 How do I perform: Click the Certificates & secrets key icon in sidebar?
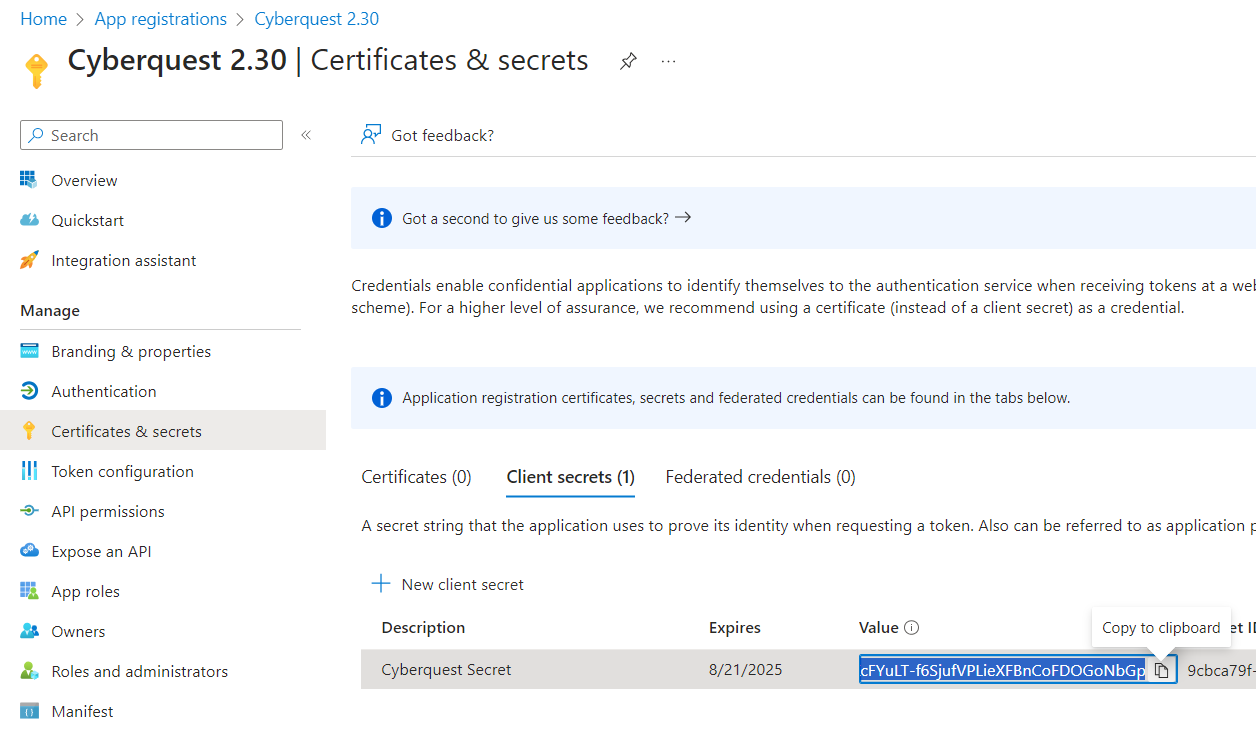[x=29, y=431]
